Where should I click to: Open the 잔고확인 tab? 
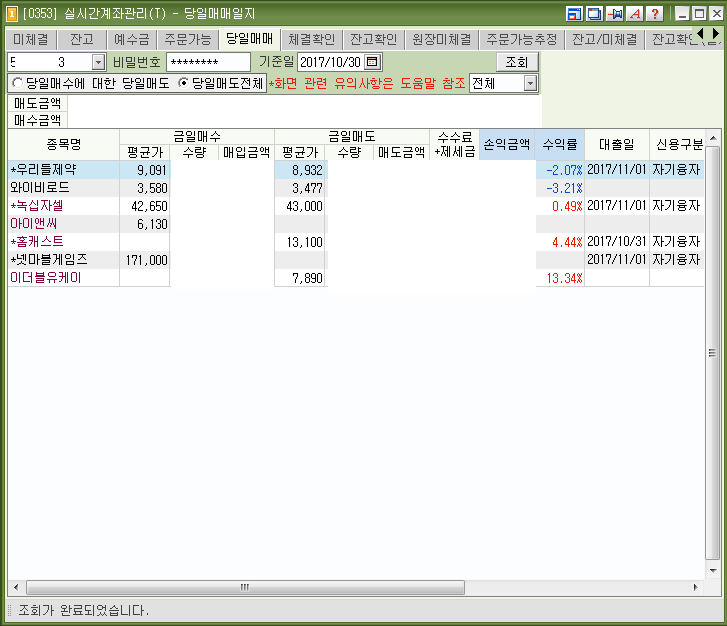374,39
